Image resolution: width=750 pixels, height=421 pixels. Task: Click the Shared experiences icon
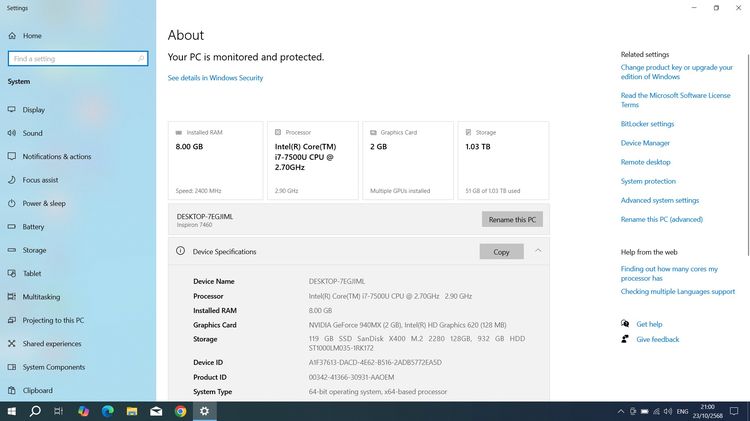pos(12,343)
